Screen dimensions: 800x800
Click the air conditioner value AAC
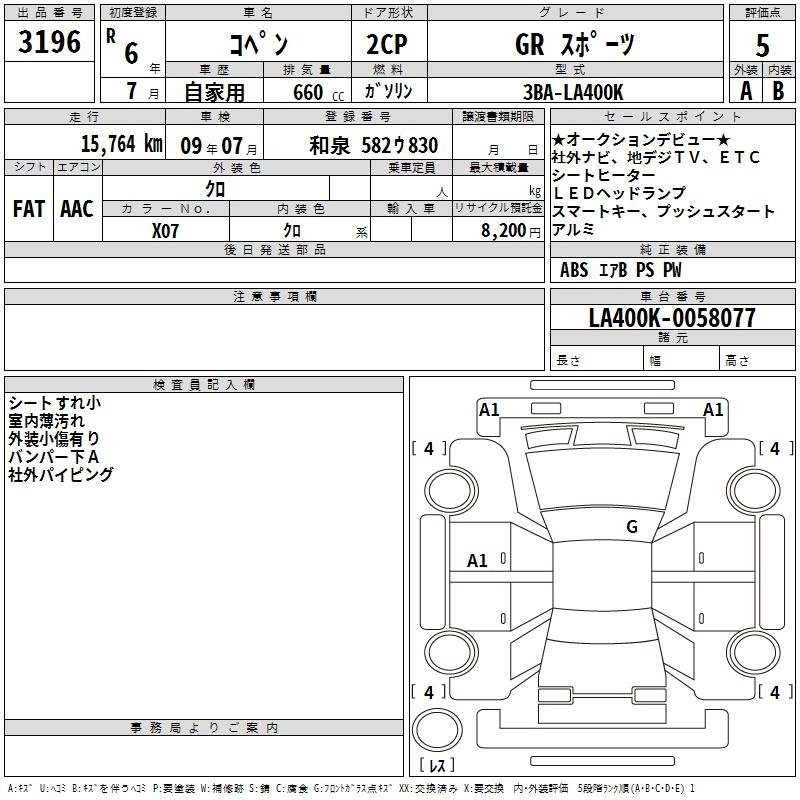tap(77, 209)
